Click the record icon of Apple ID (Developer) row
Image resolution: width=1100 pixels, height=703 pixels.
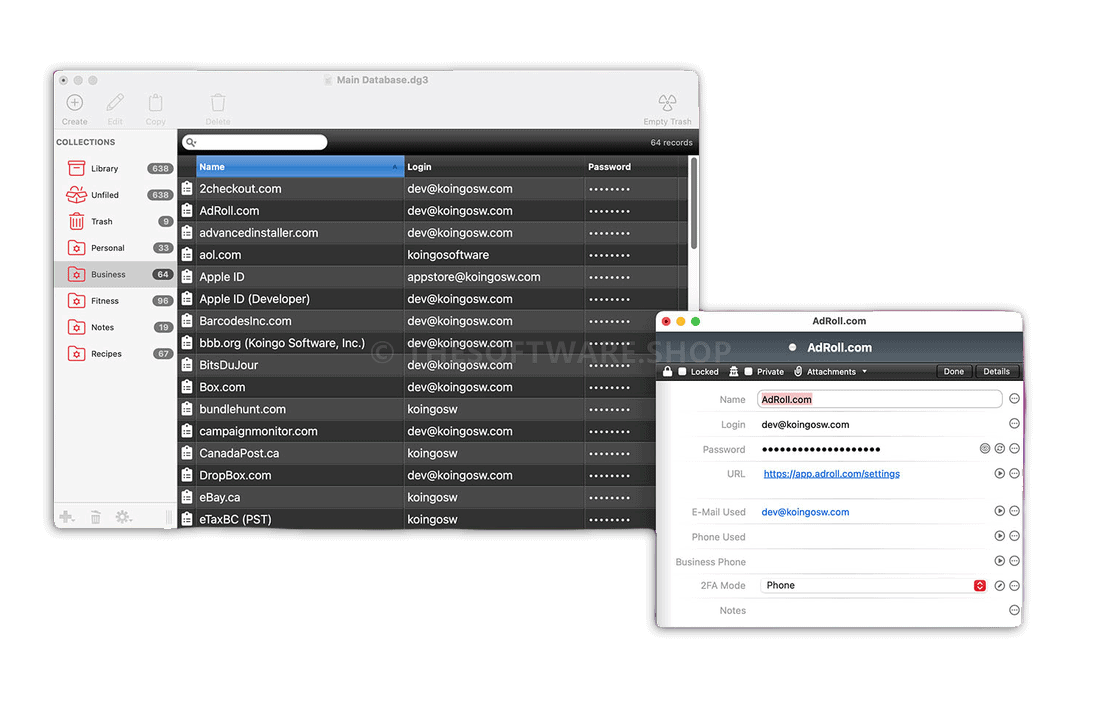(x=187, y=299)
